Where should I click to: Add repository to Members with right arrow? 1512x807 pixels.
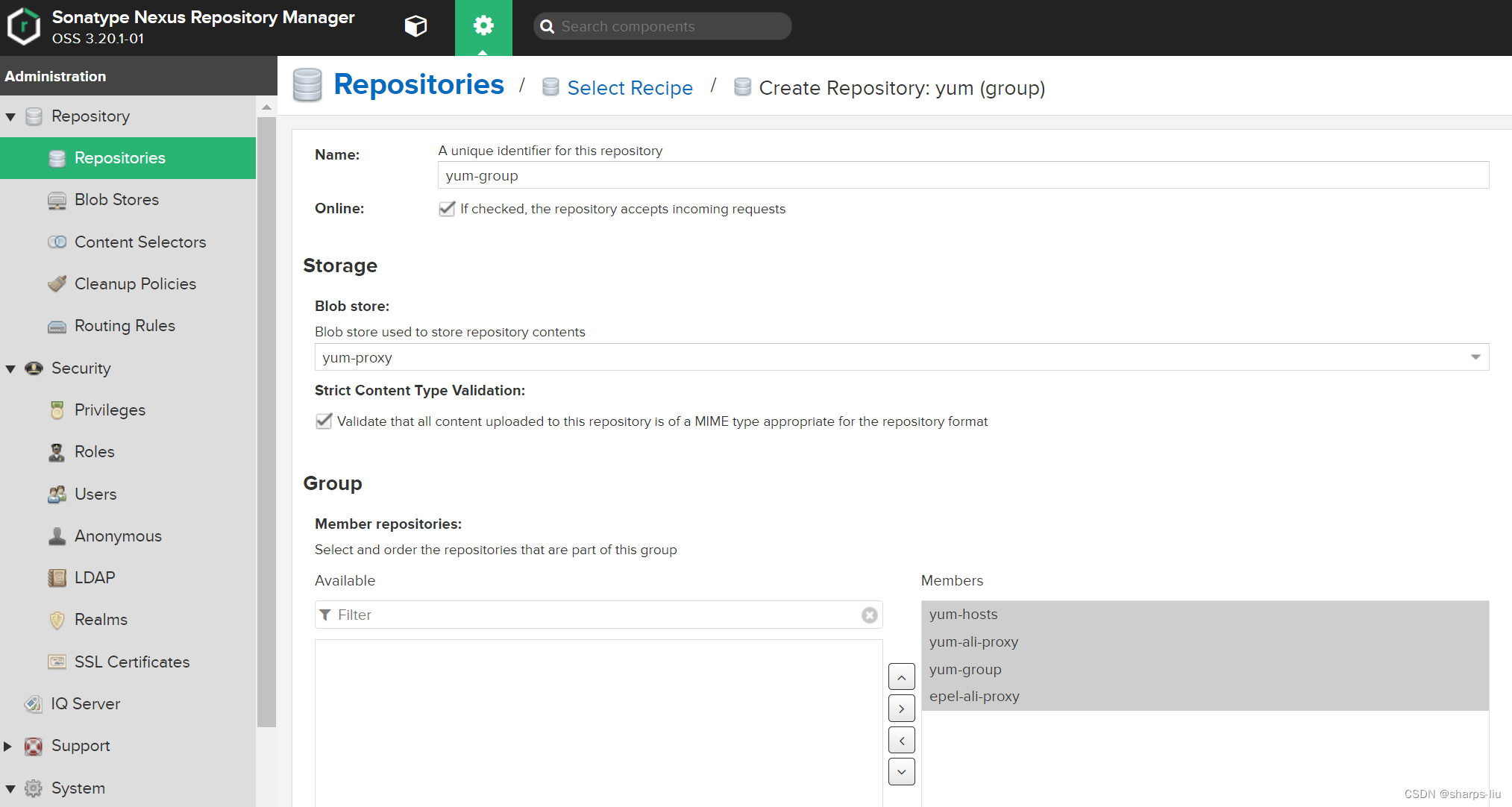901,709
